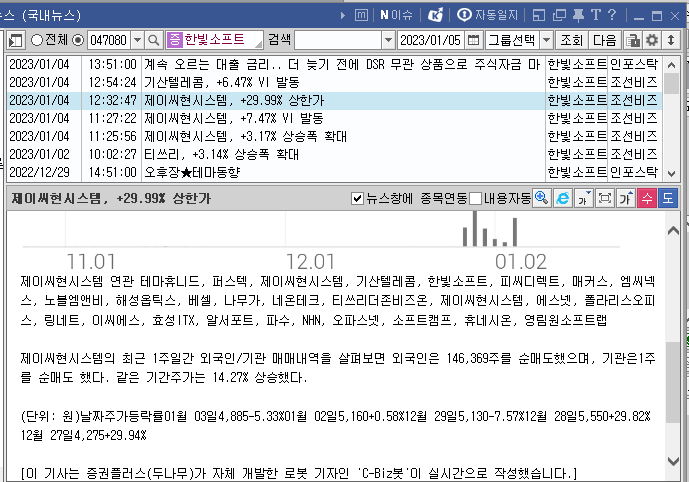Select news '제이씨현시스템, +3.17% 상승폭 확대'
This screenshot has width=689, height=482.
tap(334, 137)
